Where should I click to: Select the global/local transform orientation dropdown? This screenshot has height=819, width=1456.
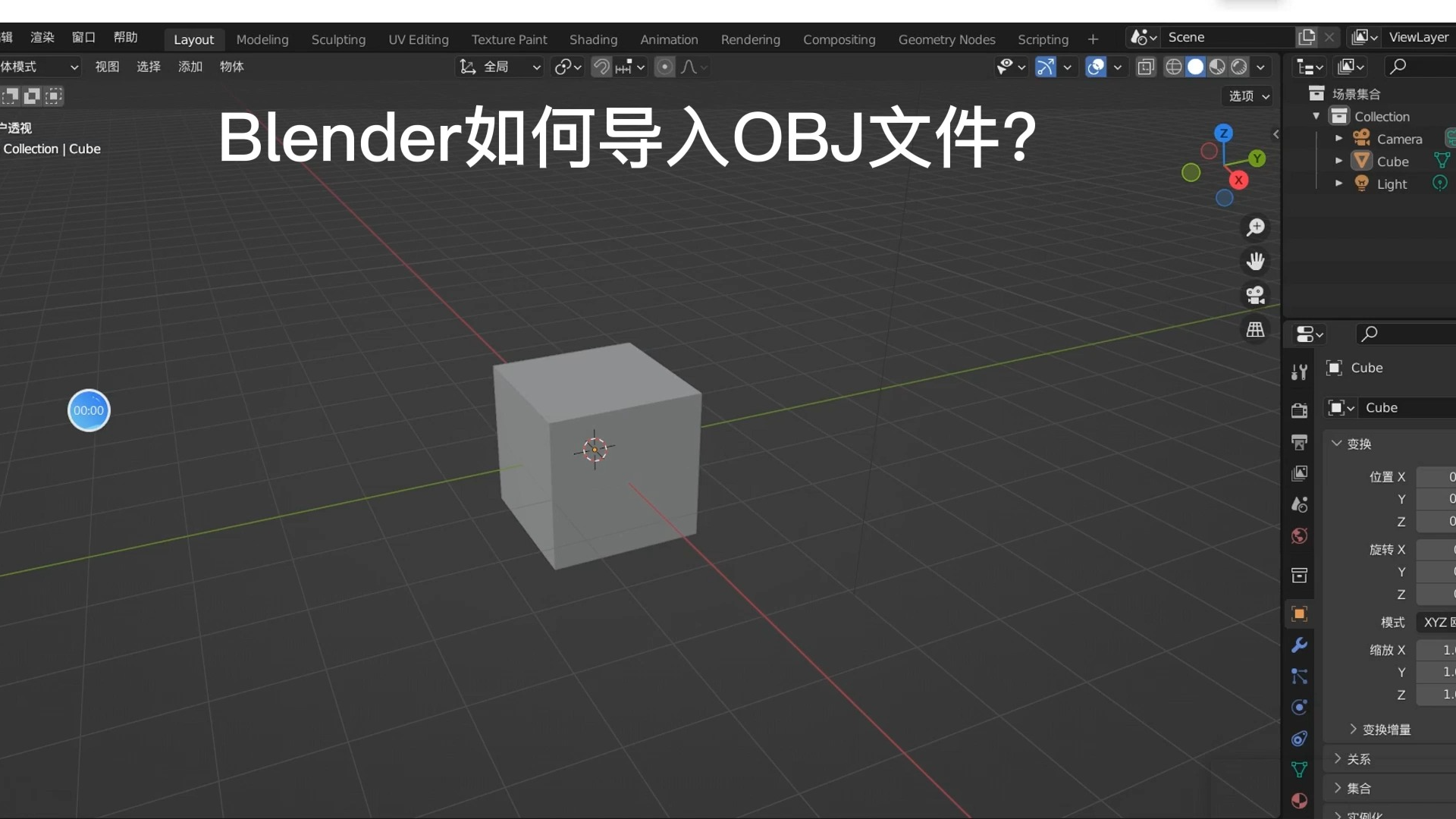(498, 67)
